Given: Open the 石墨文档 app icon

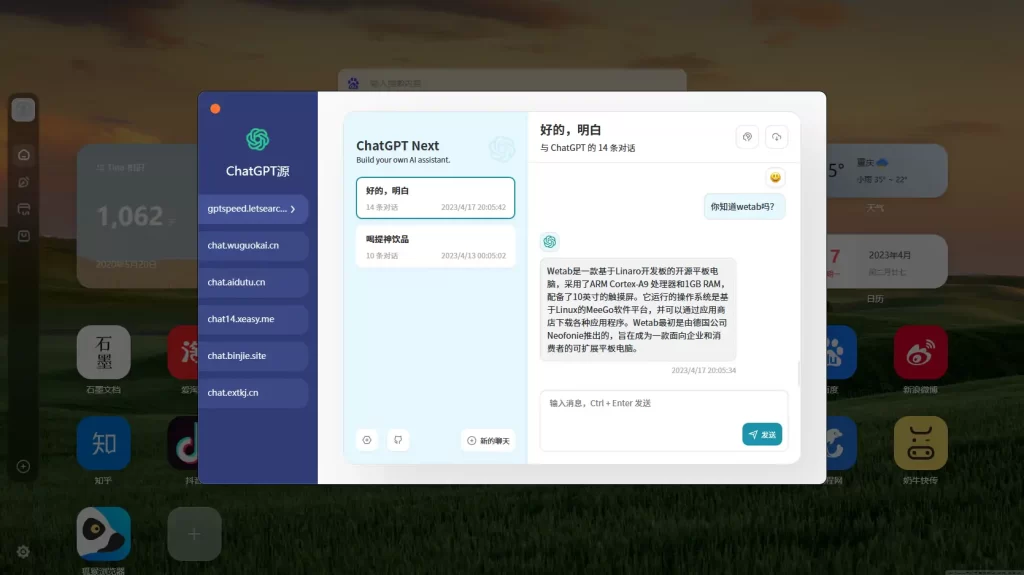Looking at the screenshot, I should [103, 352].
